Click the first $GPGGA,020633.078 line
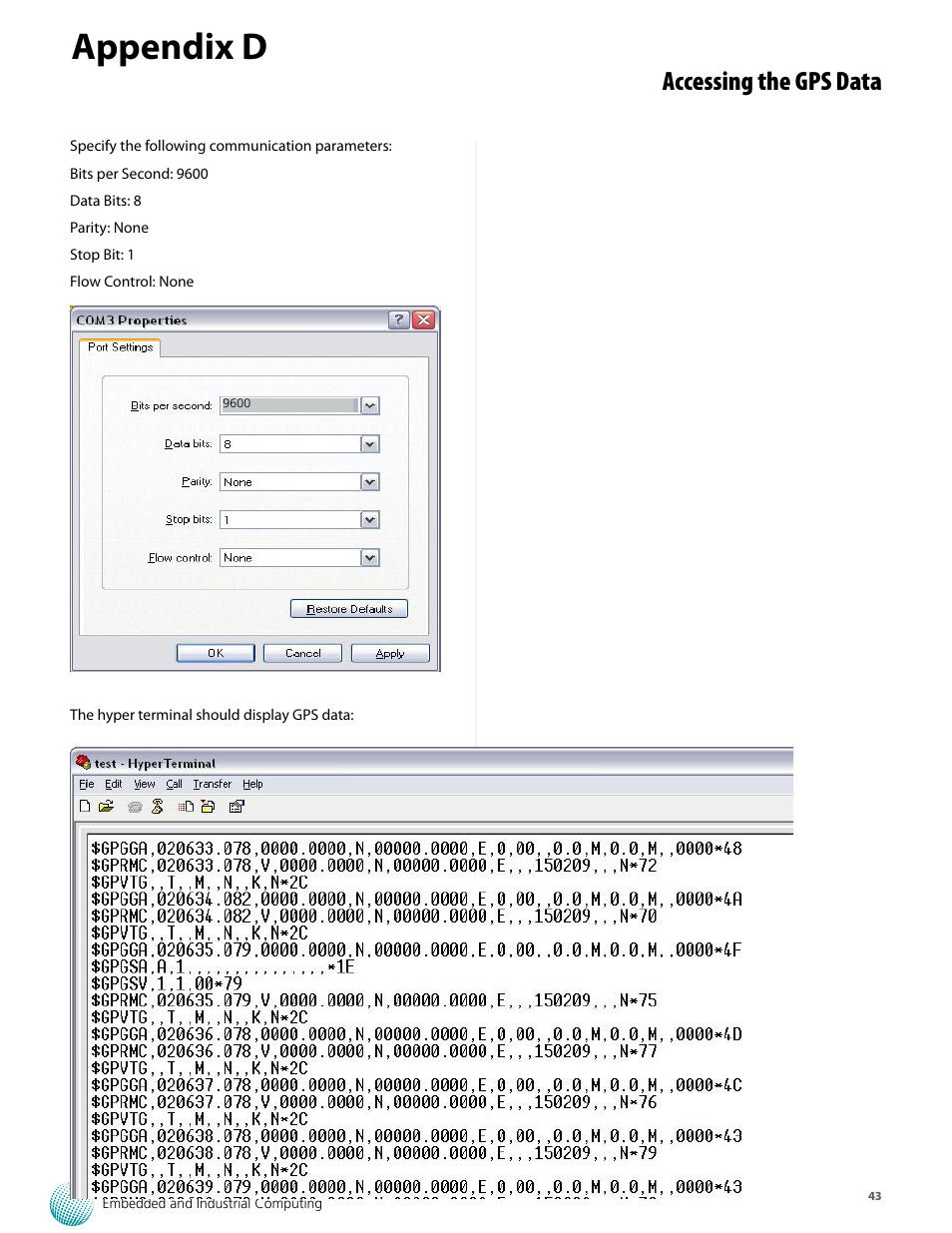This screenshot has height=1233, width=952. [416, 849]
